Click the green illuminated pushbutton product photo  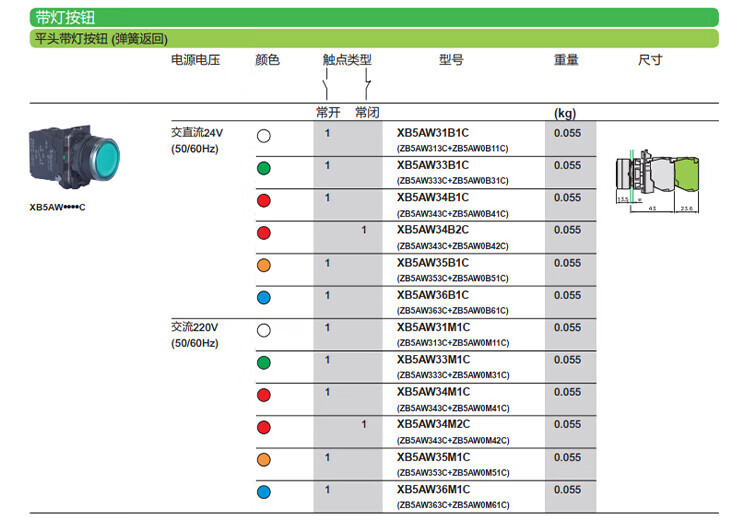pos(80,158)
